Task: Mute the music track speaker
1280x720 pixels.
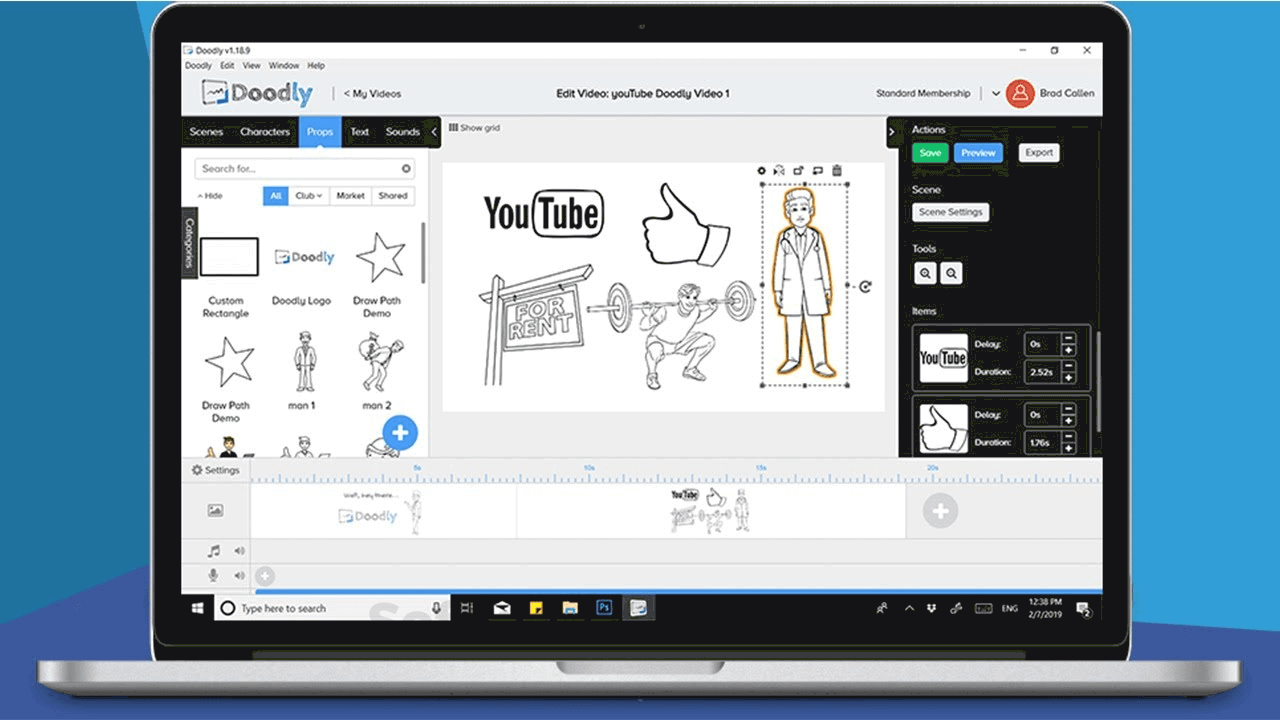Action: click(x=239, y=550)
